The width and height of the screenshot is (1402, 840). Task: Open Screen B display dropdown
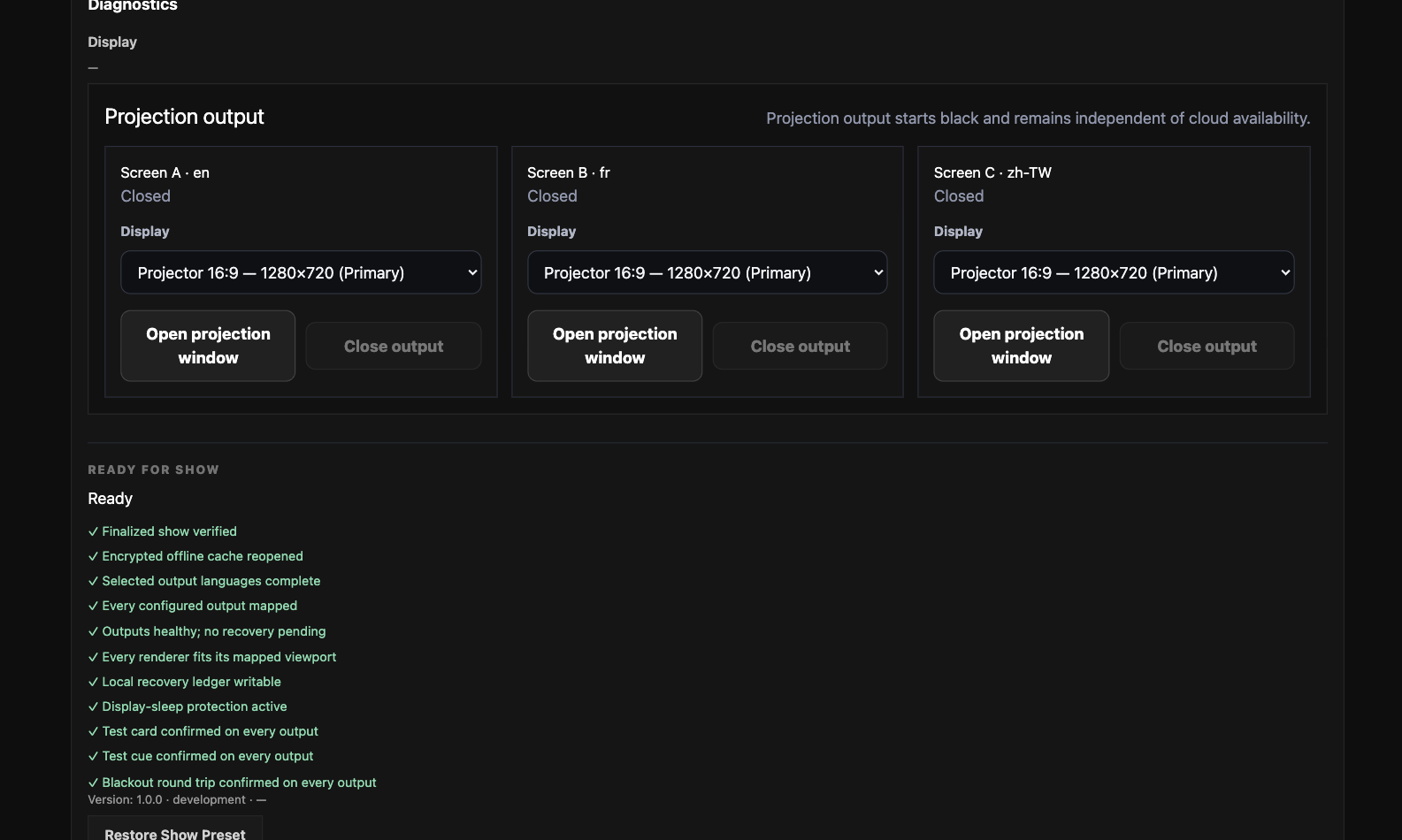(x=708, y=272)
